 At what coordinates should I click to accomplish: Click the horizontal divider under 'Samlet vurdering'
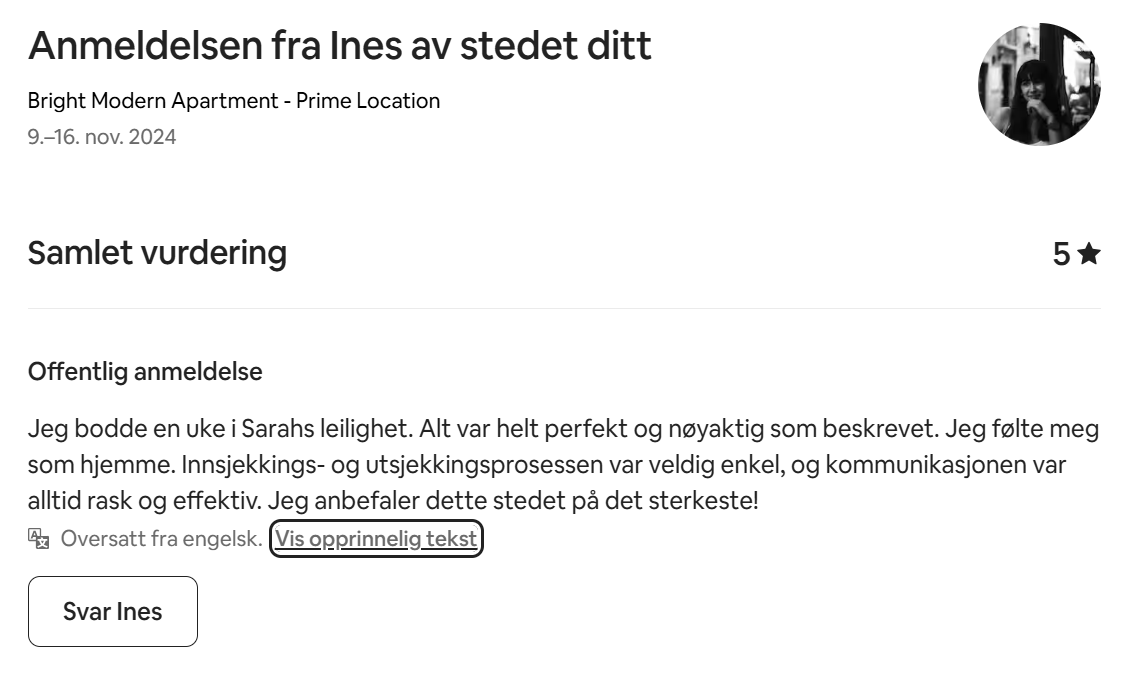click(563, 308)
